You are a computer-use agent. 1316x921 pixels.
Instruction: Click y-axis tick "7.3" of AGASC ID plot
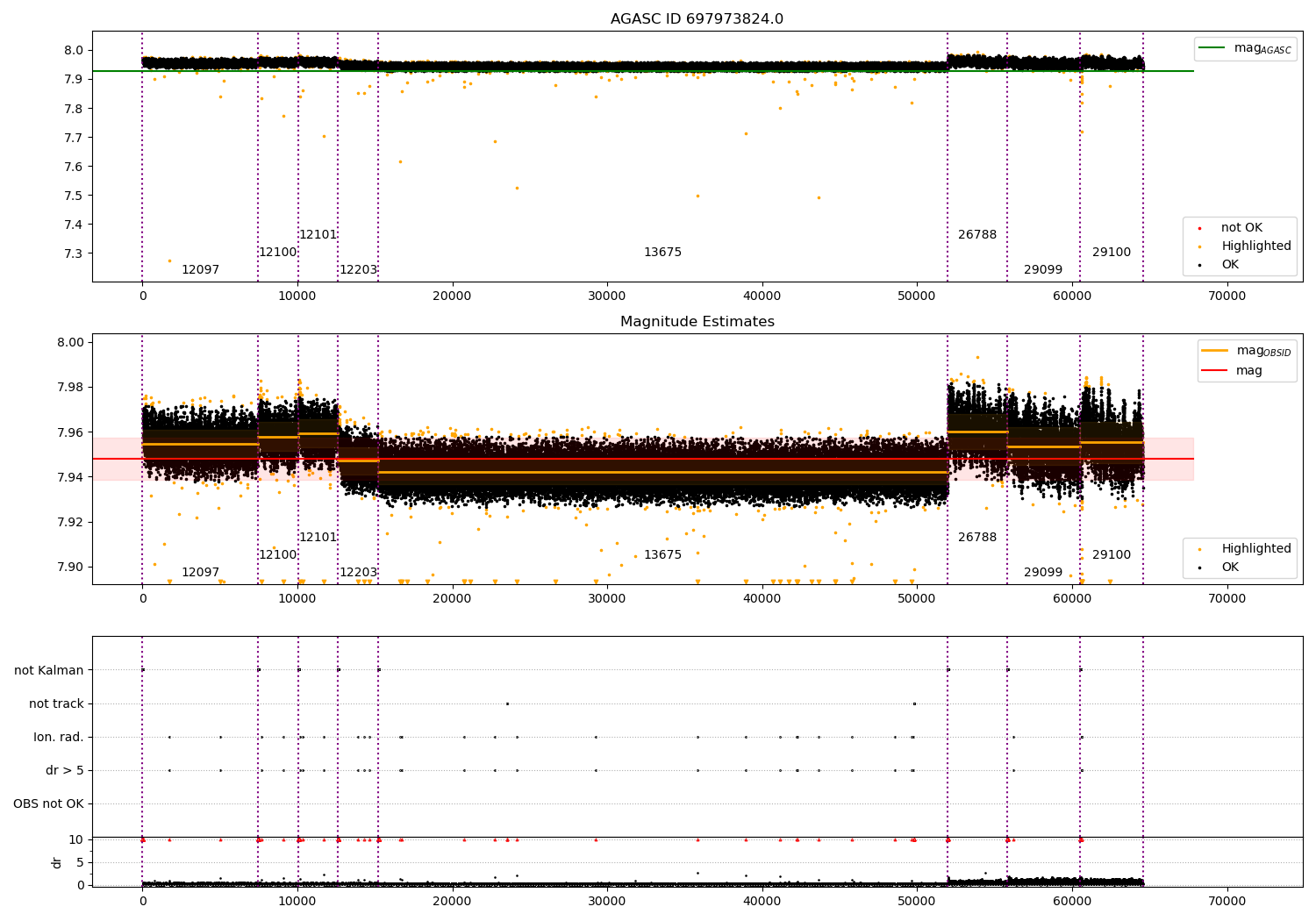click(x=75, y=254)
